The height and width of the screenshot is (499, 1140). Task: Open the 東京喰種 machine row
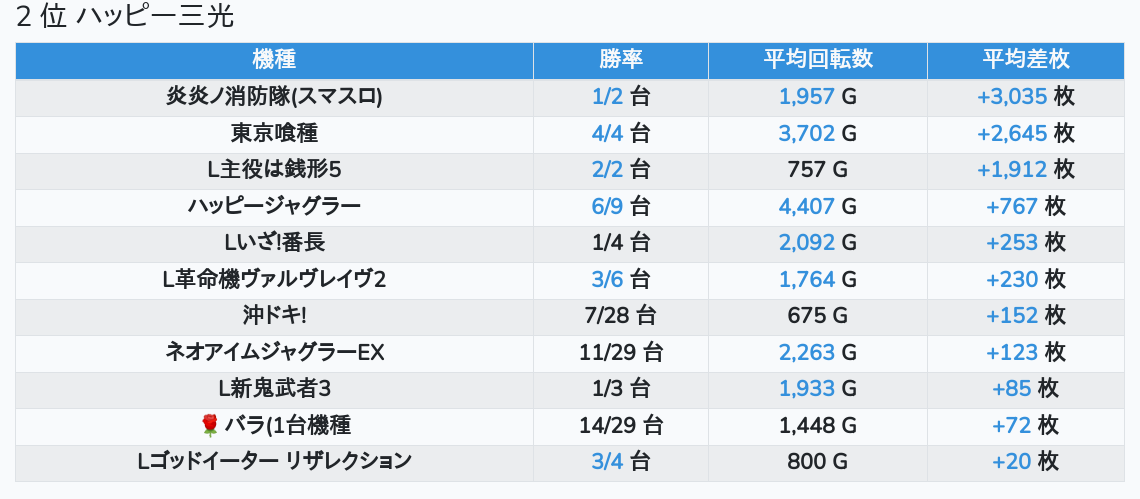point(274,134)
